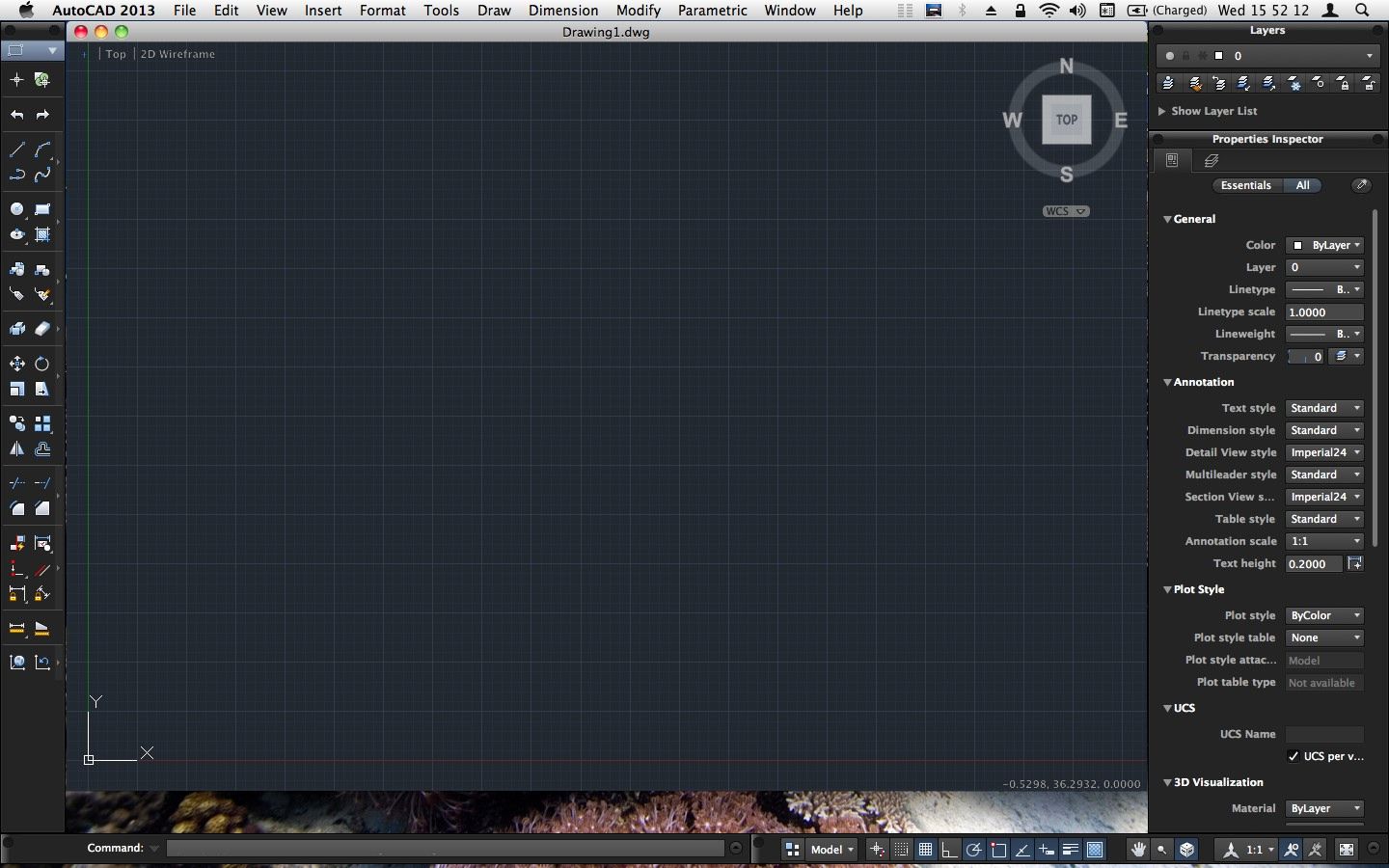Select the Hatch tool
The height and width of the screenshot is (868, 1389).
pos(41,234)
